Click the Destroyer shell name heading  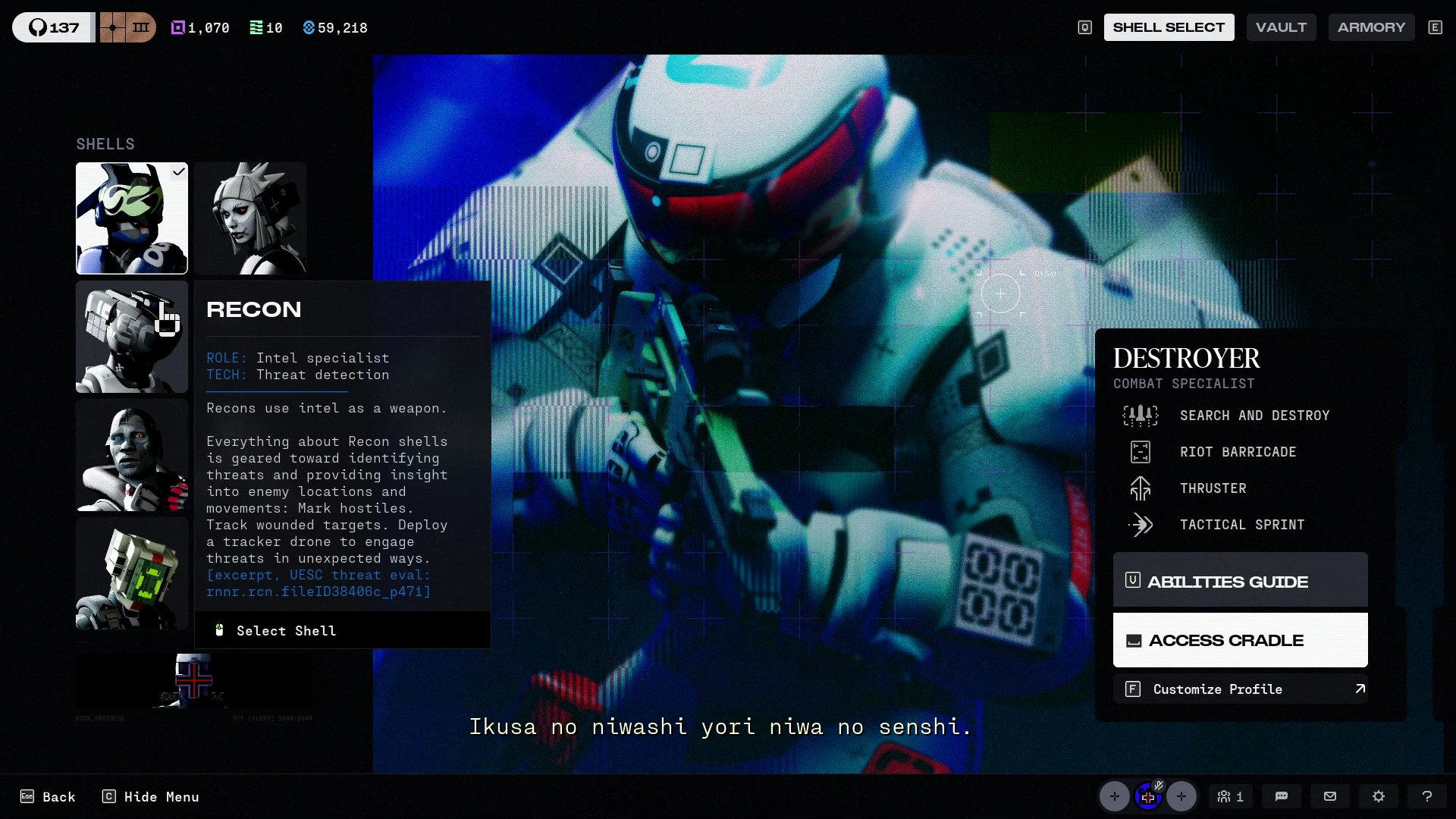pos(1186,358)
